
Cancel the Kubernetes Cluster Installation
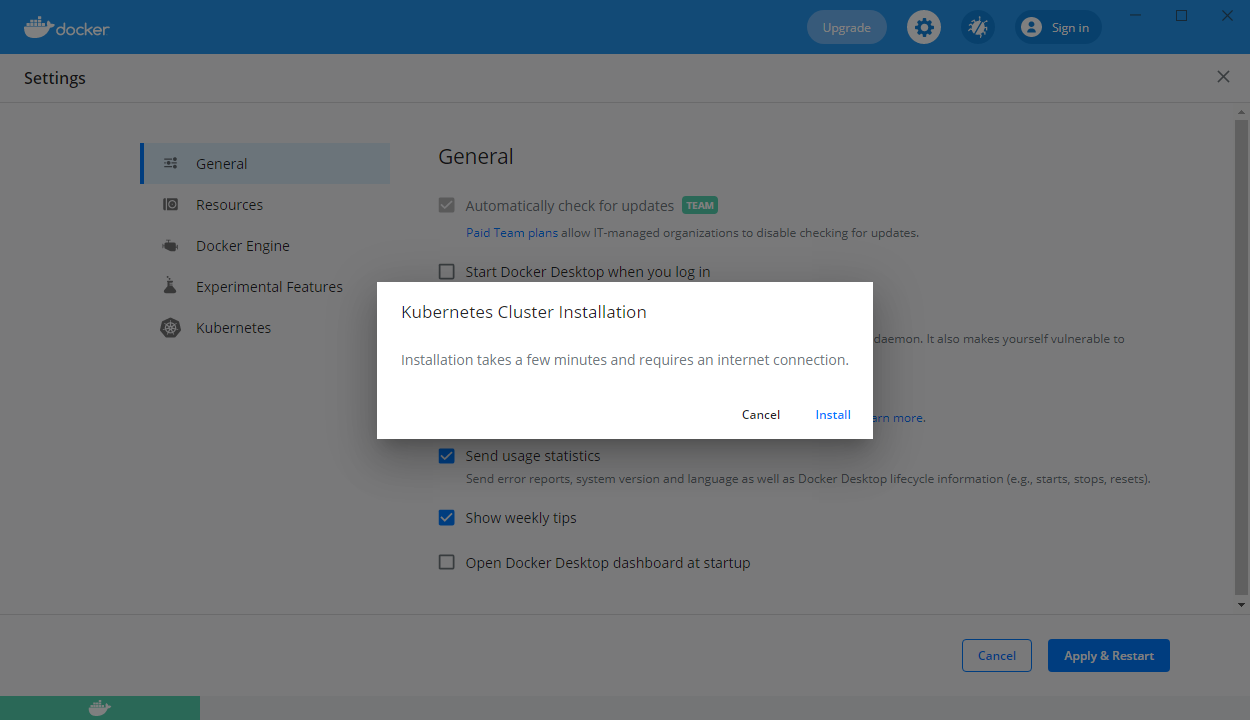point(760,414)
